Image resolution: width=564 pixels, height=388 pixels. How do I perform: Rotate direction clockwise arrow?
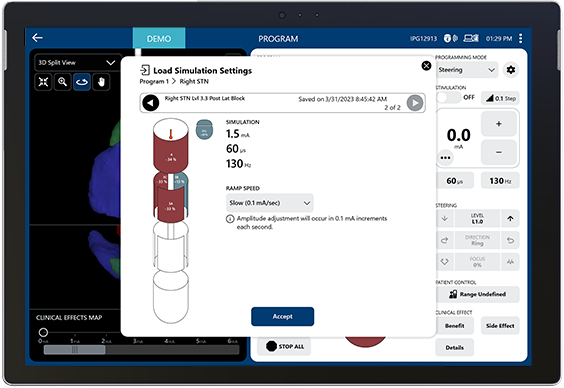coord(445,240)
